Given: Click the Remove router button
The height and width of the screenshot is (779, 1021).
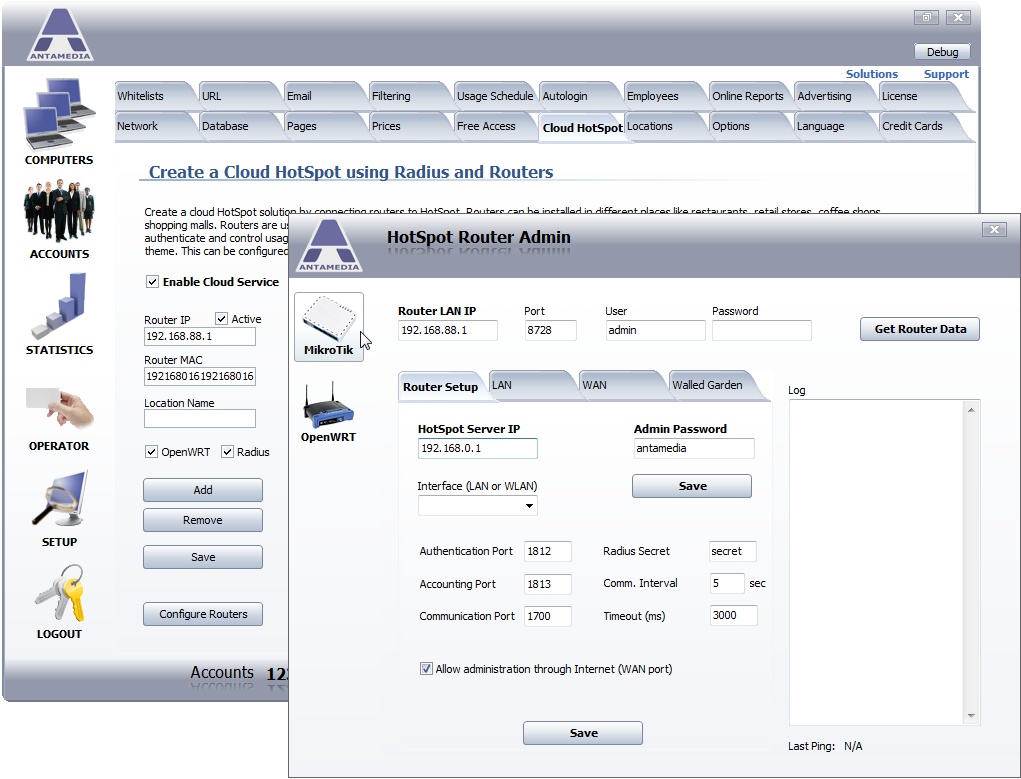Looking at the screenshot, I should 203,520.
